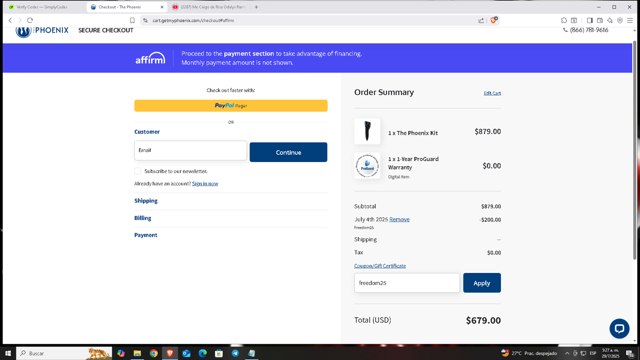Image resolution: width=640 pixels, height=360 pixels.
Task: Open the Brave Shields lion icon
Action: click(493, 20)
